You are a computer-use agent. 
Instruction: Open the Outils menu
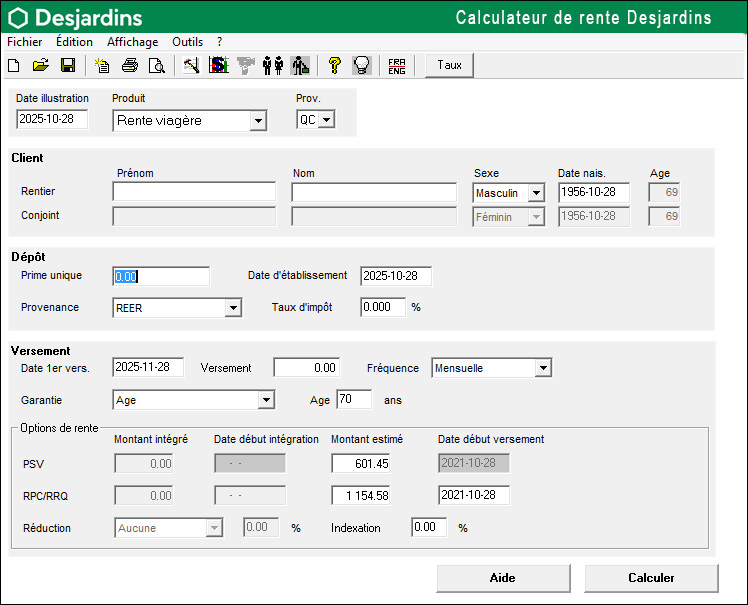pos(187,42)
